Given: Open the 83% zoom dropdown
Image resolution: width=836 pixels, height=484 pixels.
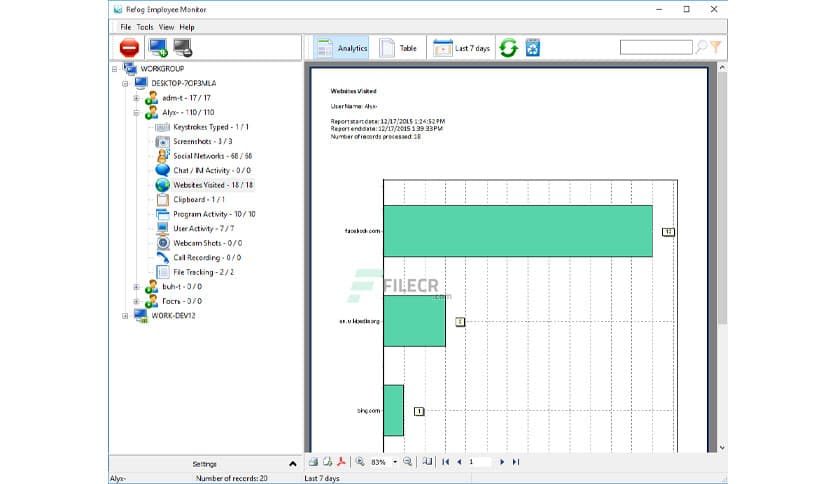Looking at the screenshot, I should (395, 462).
